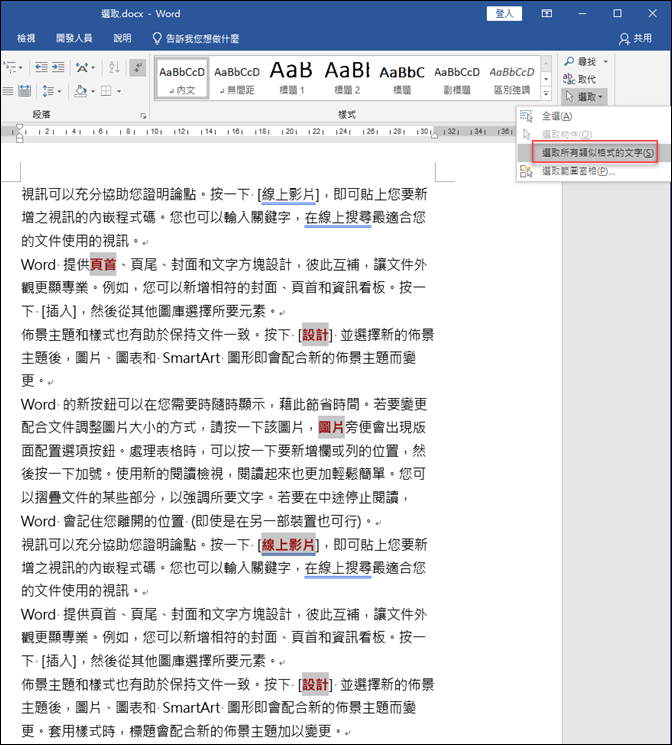Click the red word 圖片 in the document
This screenshot has width=672, height=745.
pos(331,427)
